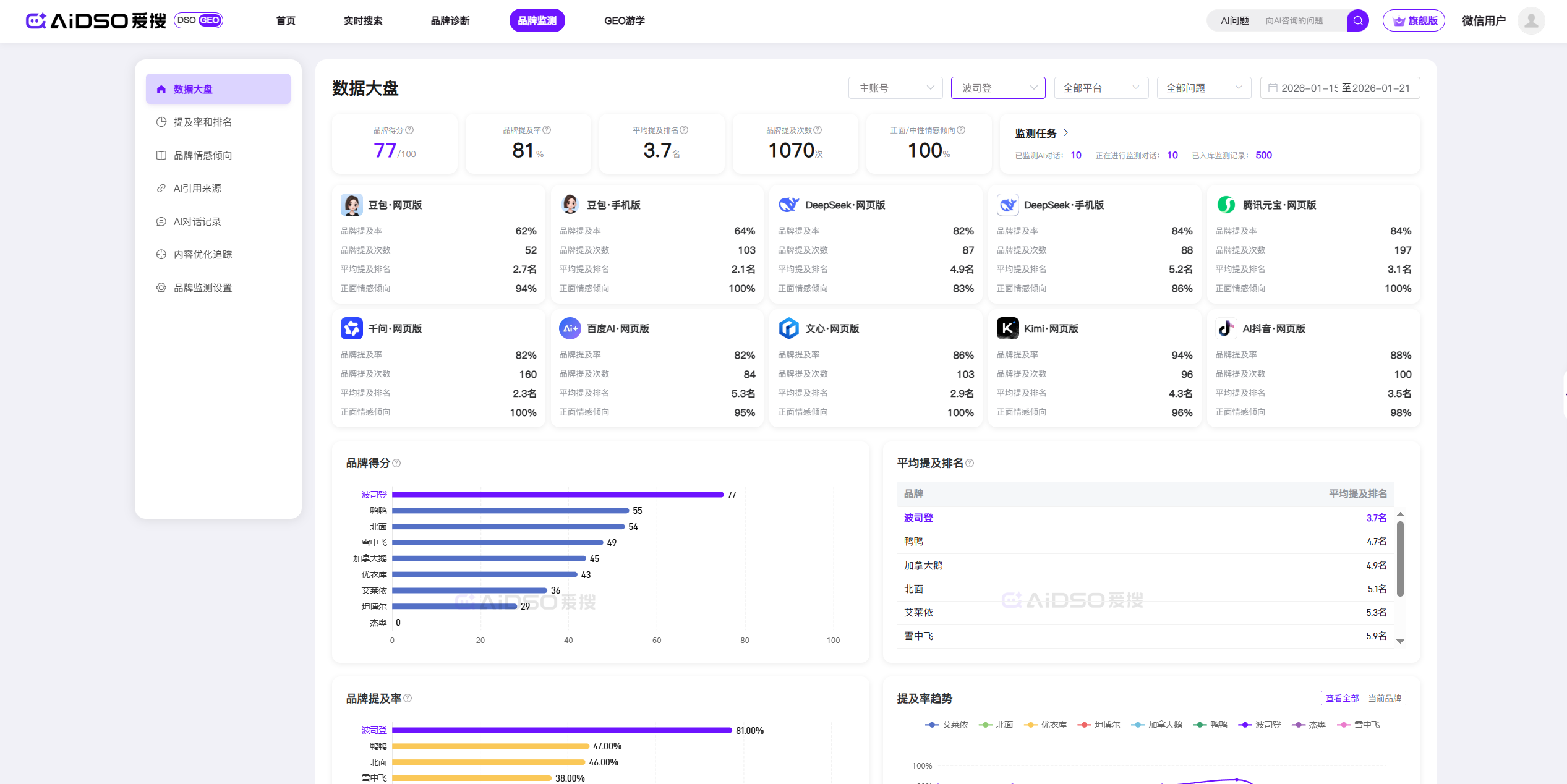The height and width of the screenshot is (784, 1567).
Task: Click the AI抖音·网页版 platform icon
Action: pyautogui.click(x=1226, y=328)
